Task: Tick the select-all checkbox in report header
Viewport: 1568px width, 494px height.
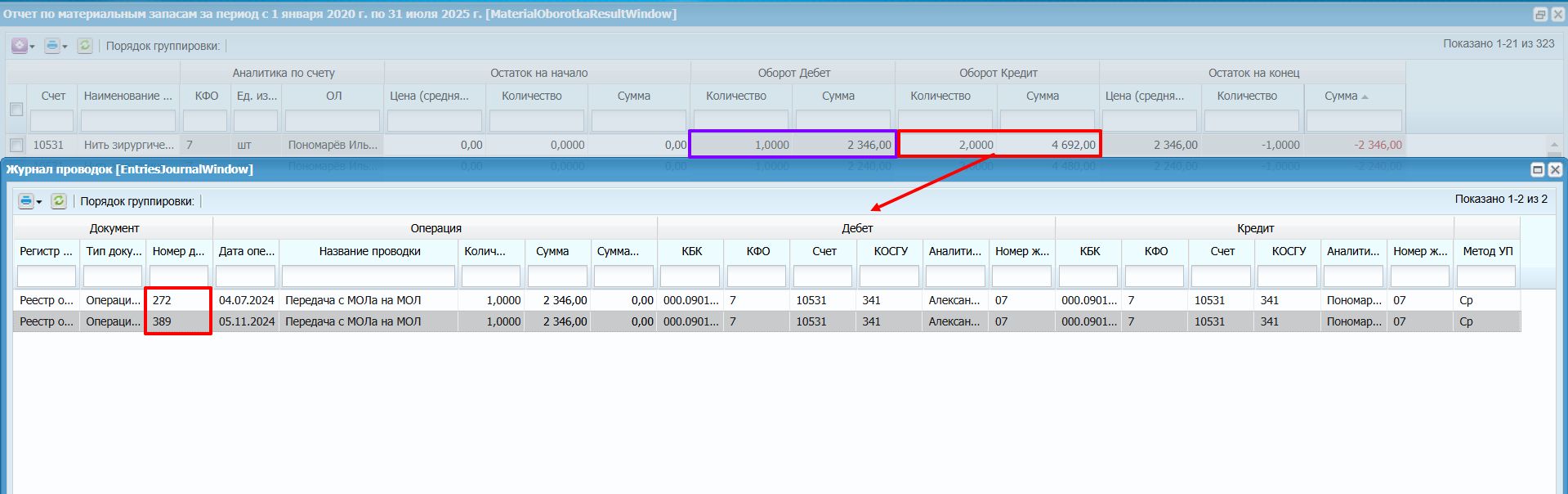Action: [x=16, y=110]
